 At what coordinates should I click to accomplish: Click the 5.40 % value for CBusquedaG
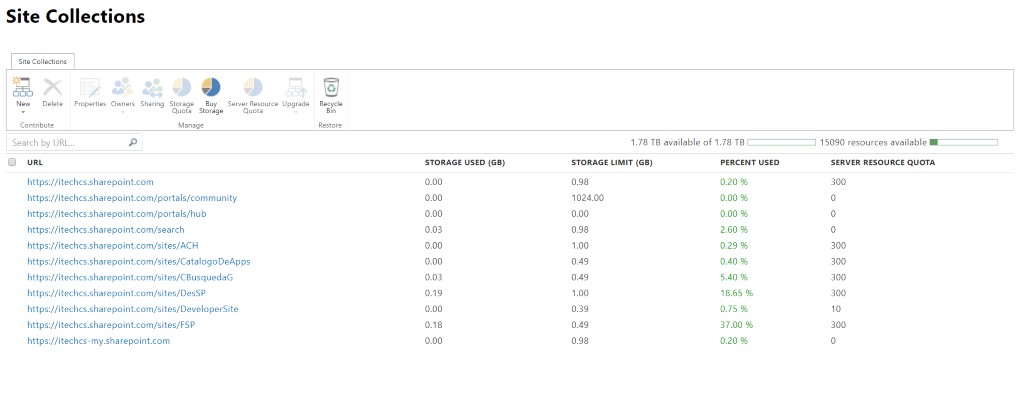click(x=734, y=277)
